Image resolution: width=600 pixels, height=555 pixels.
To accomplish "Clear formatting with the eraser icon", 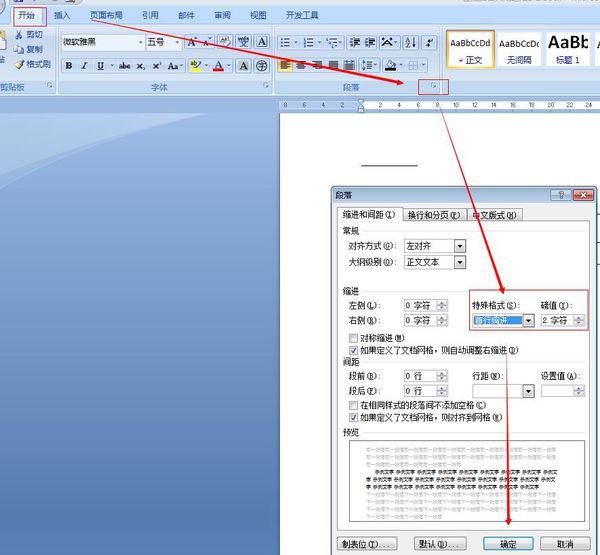I will tap(225, 42).
